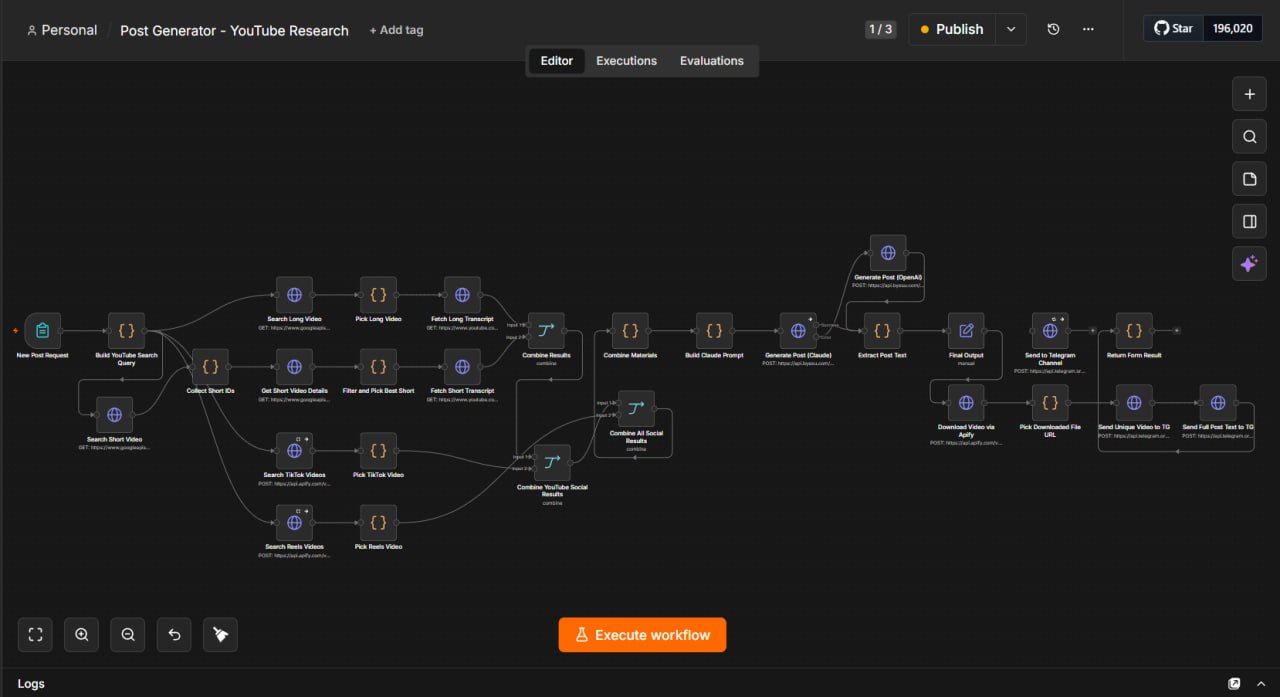The width and height of the screenshot is (1280, 697).
Task: Select the Generate Post (OpenAI) node
Action: (888, 253)
